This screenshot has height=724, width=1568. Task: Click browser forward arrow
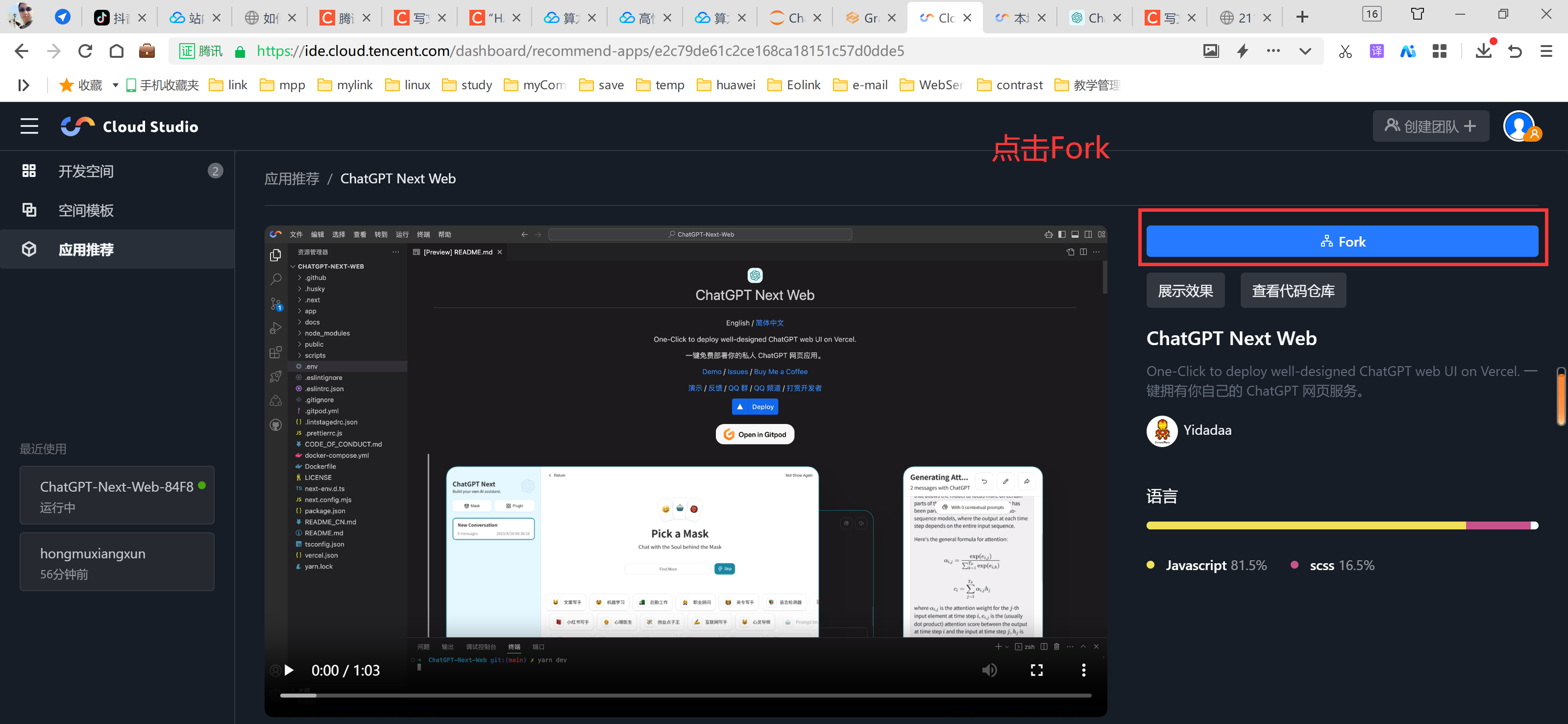[53, 51]
